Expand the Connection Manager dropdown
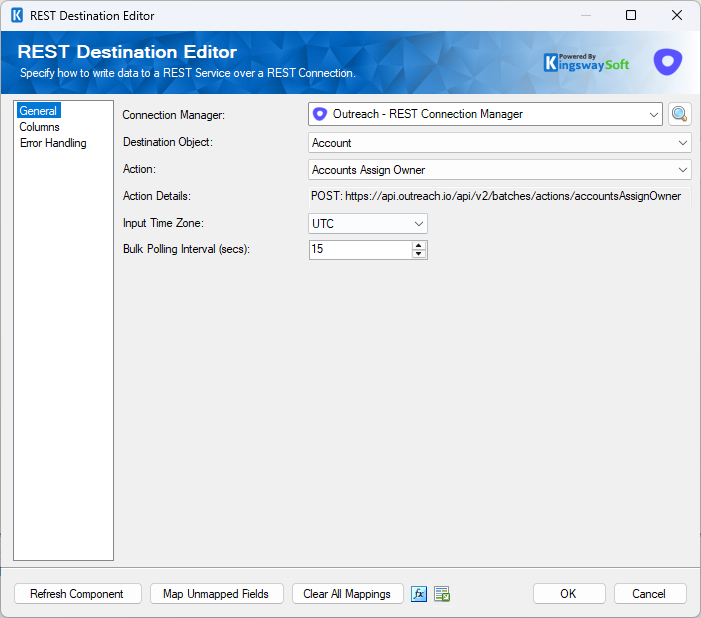 pos(653,114)
